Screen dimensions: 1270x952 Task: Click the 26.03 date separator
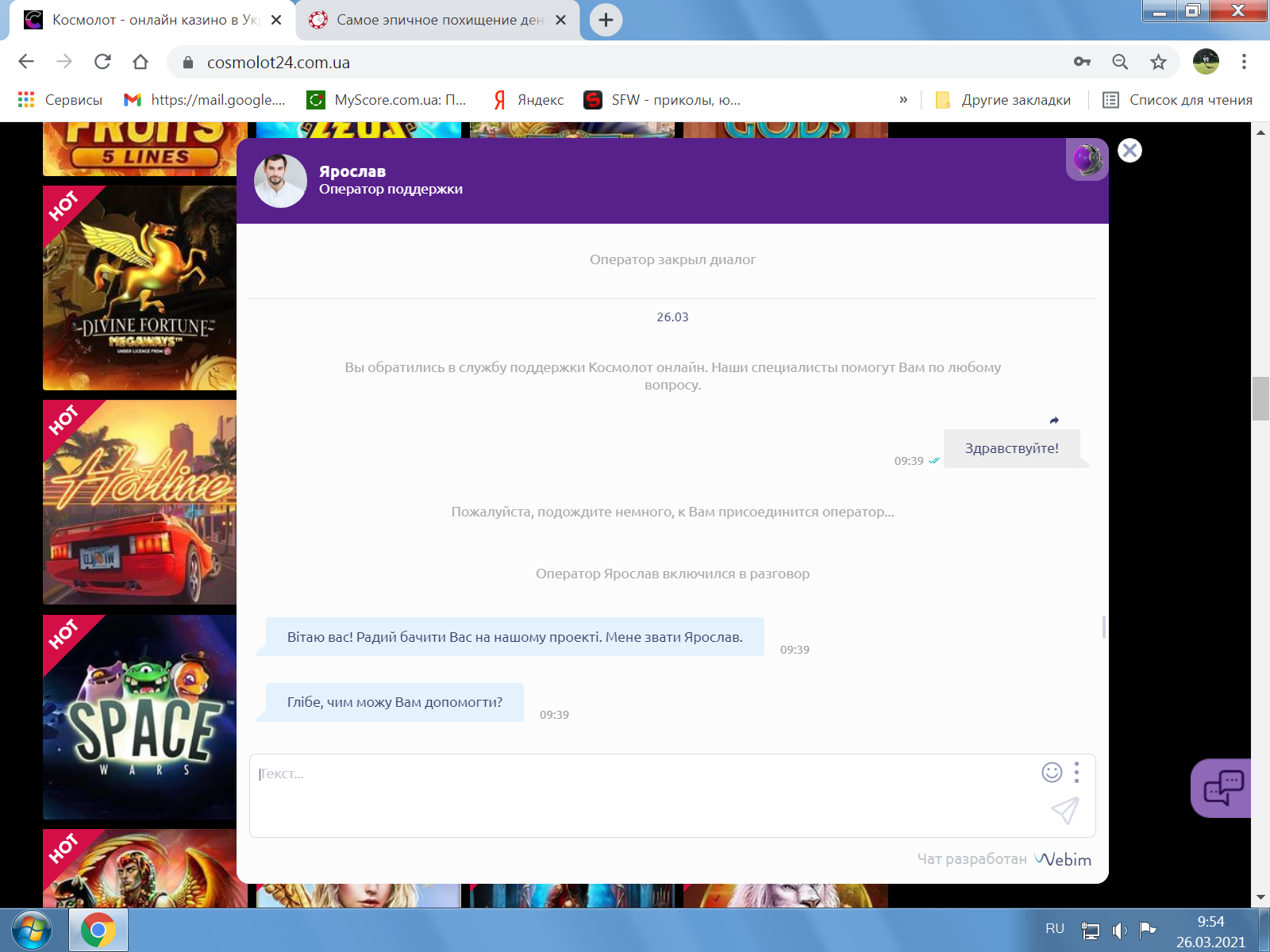(673, 317)
